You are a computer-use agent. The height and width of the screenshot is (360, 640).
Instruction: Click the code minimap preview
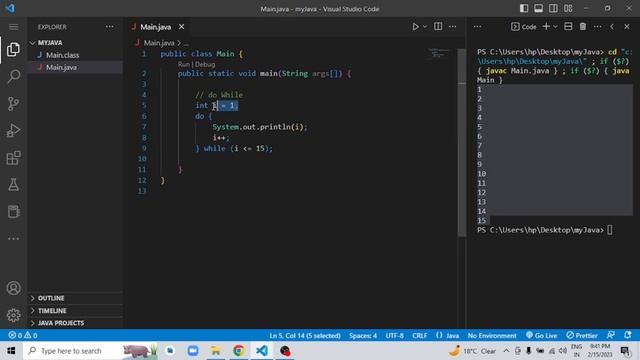tap(438, 53)
